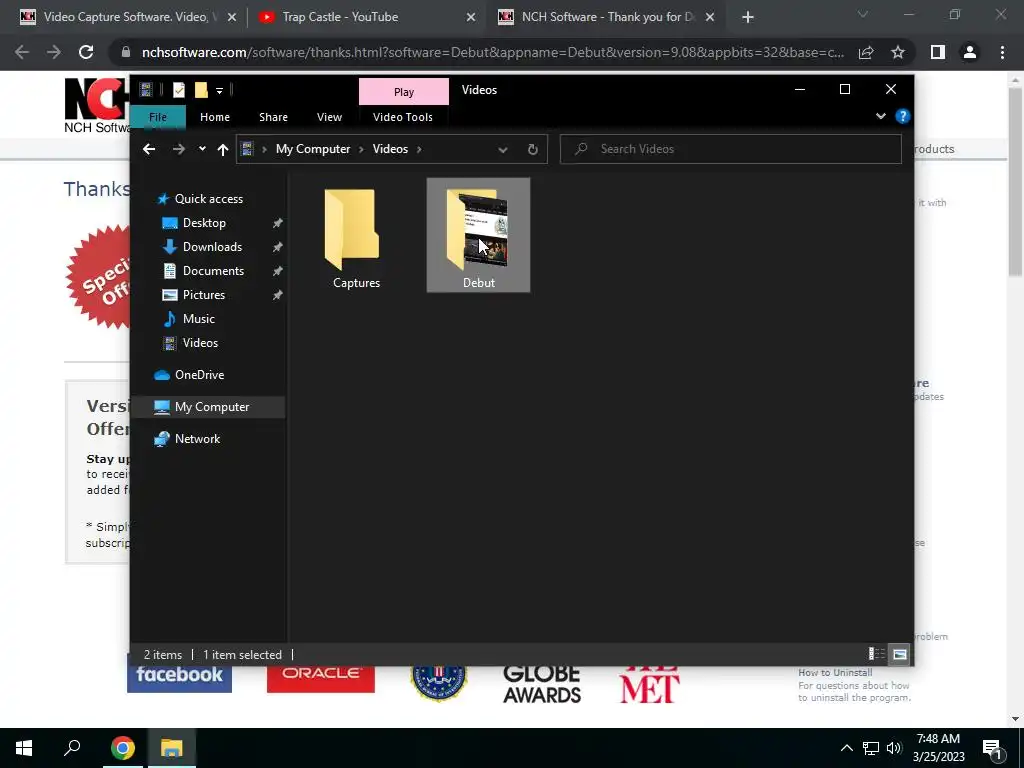The image size is (1024, 768).
Task: Click File Explorer icon in taskbar
Action: coord(172,748)
